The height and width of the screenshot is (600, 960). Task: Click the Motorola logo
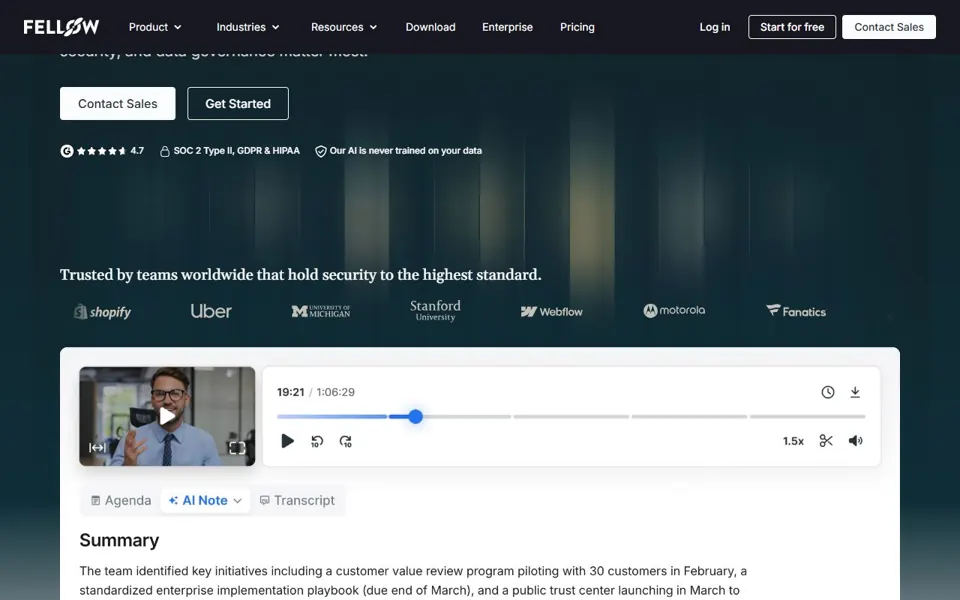tap(674, 310)
